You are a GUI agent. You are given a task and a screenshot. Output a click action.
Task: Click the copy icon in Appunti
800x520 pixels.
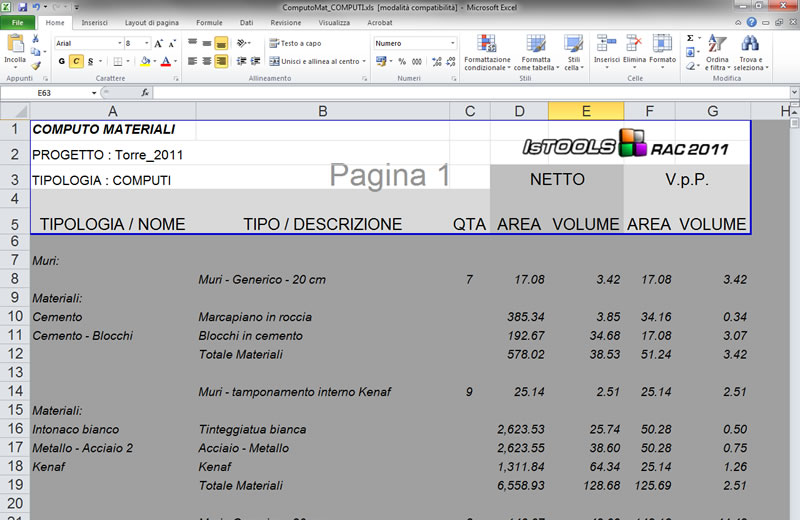35,52
